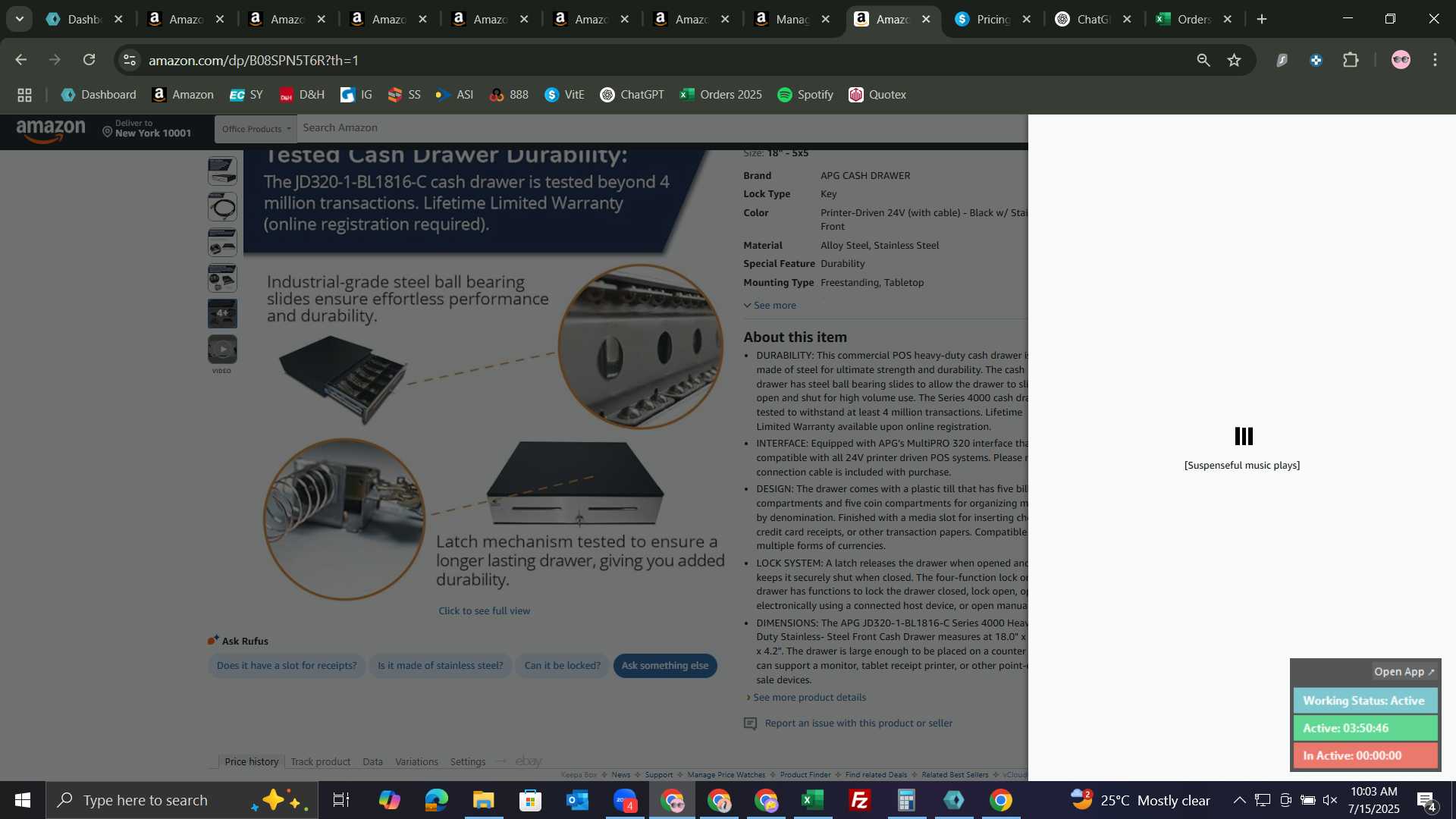The height and width of the screenshot is (819, 1456).
Task: Open Keepa Price history tab
Action: 251,761
